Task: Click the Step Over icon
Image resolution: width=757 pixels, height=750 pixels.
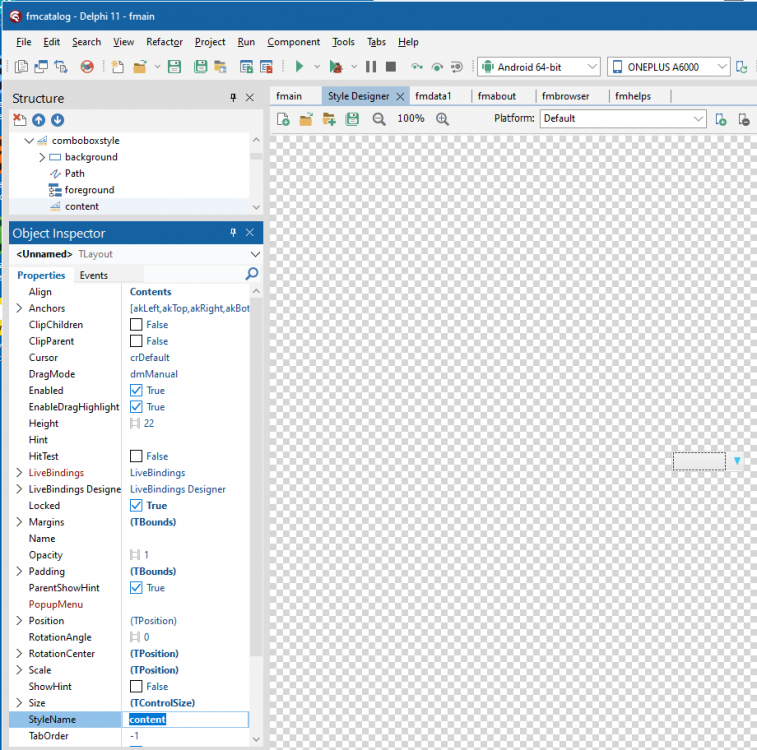Action: [437, 67]
